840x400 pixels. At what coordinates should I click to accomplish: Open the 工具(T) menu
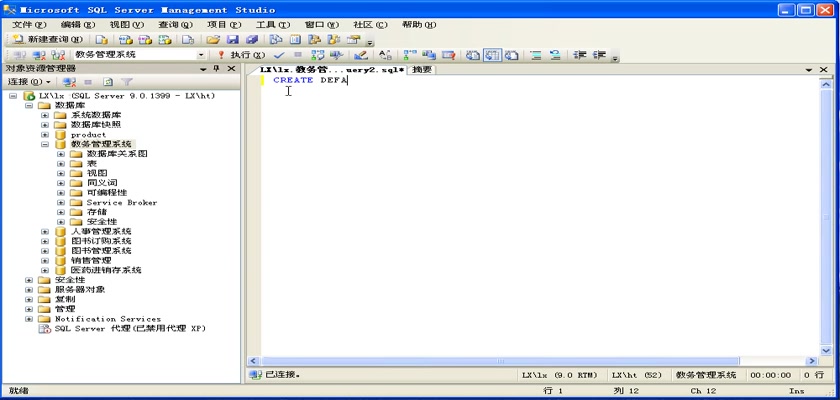click(x=273, y=25)
